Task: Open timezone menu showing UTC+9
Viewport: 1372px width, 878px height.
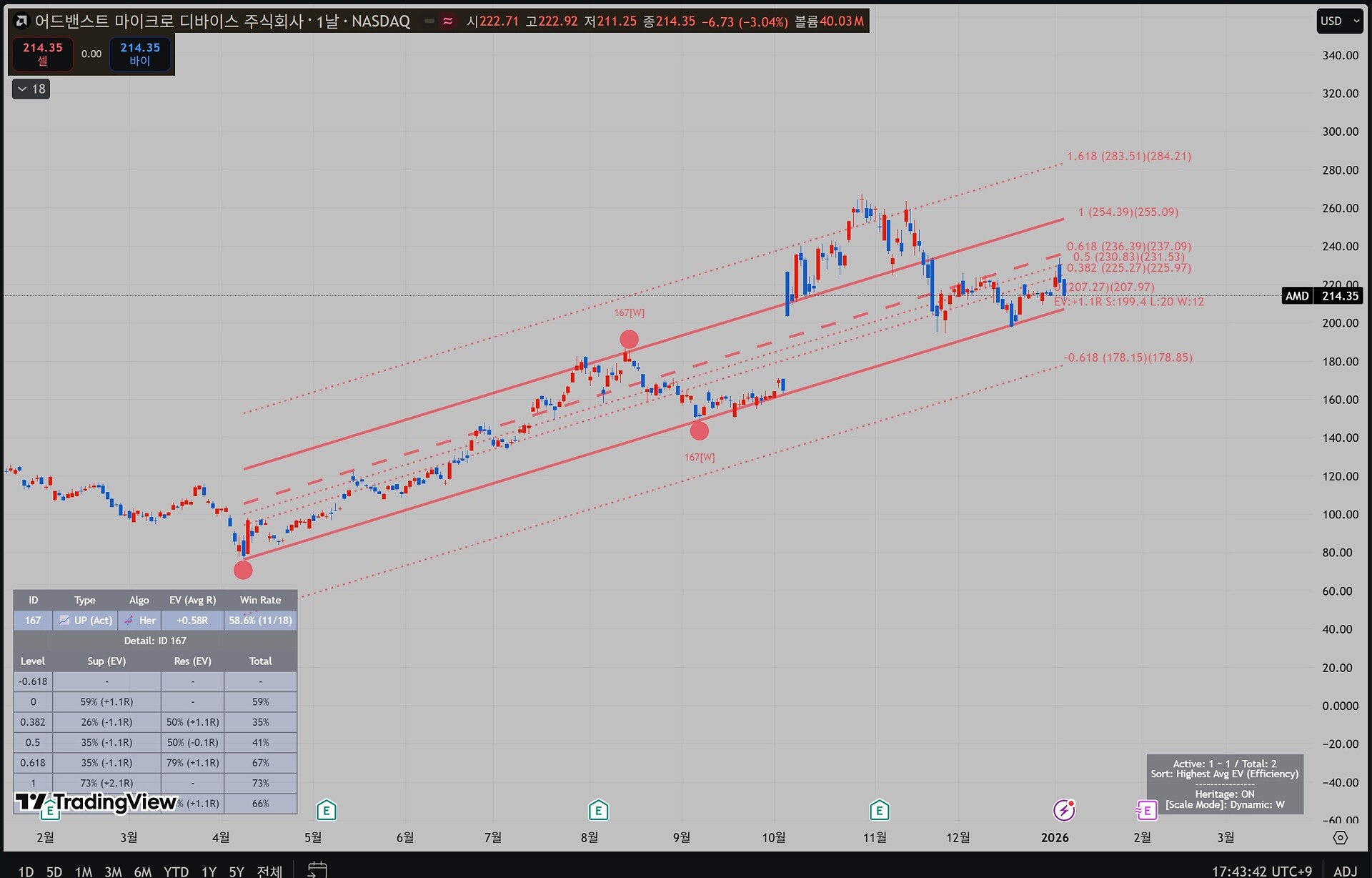Action: point(1262,870)
